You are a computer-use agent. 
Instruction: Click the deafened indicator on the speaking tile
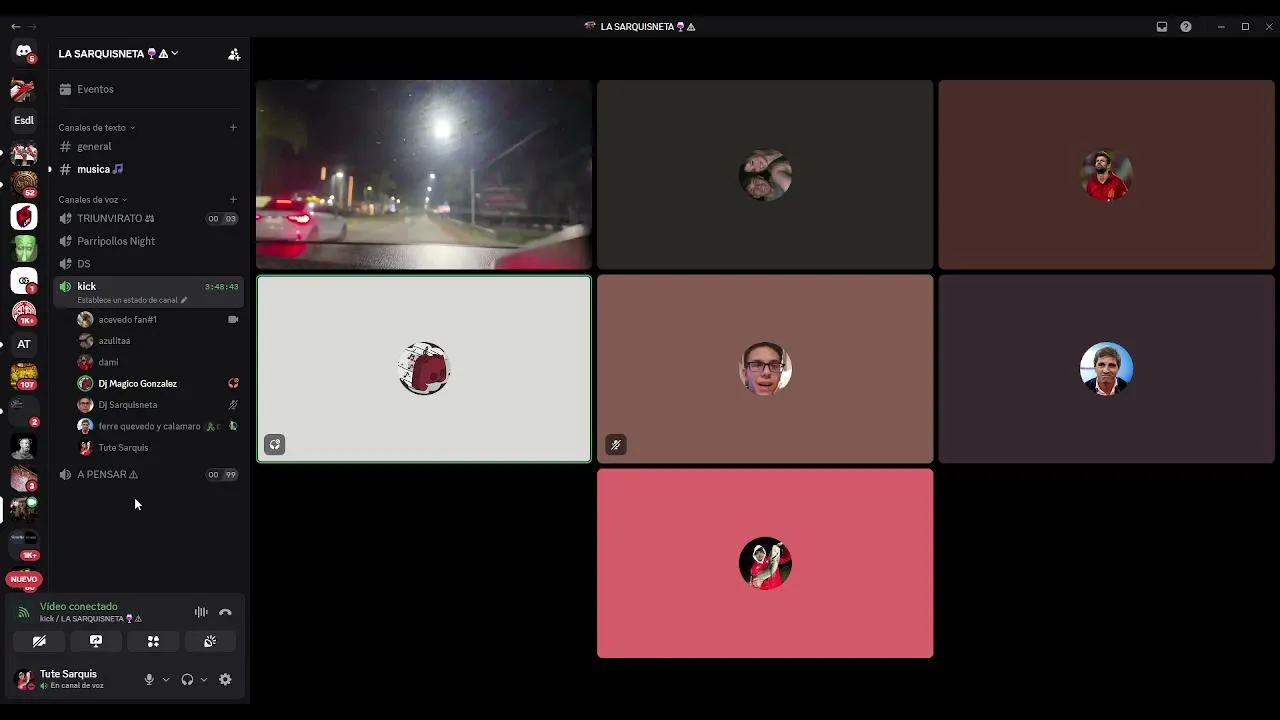[x=274, y=445]
